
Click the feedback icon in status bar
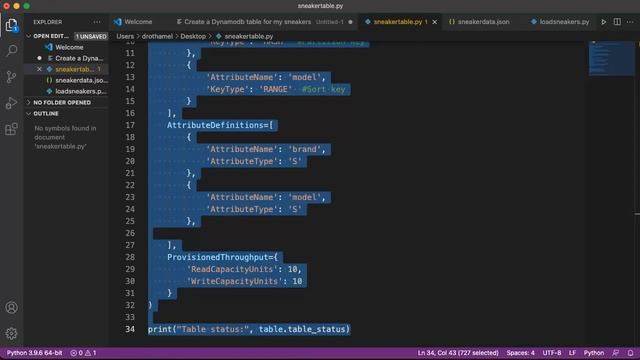pyautogui.click(x=616, y=353)
